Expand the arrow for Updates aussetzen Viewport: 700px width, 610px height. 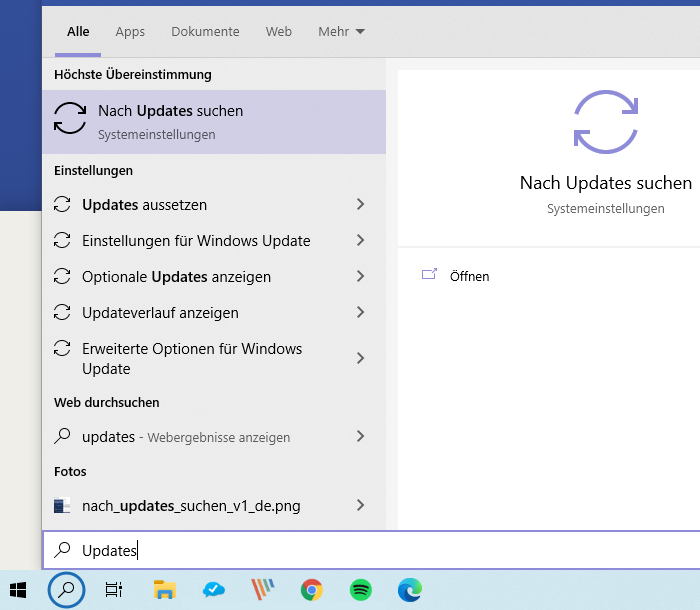(x=361, y=205)
